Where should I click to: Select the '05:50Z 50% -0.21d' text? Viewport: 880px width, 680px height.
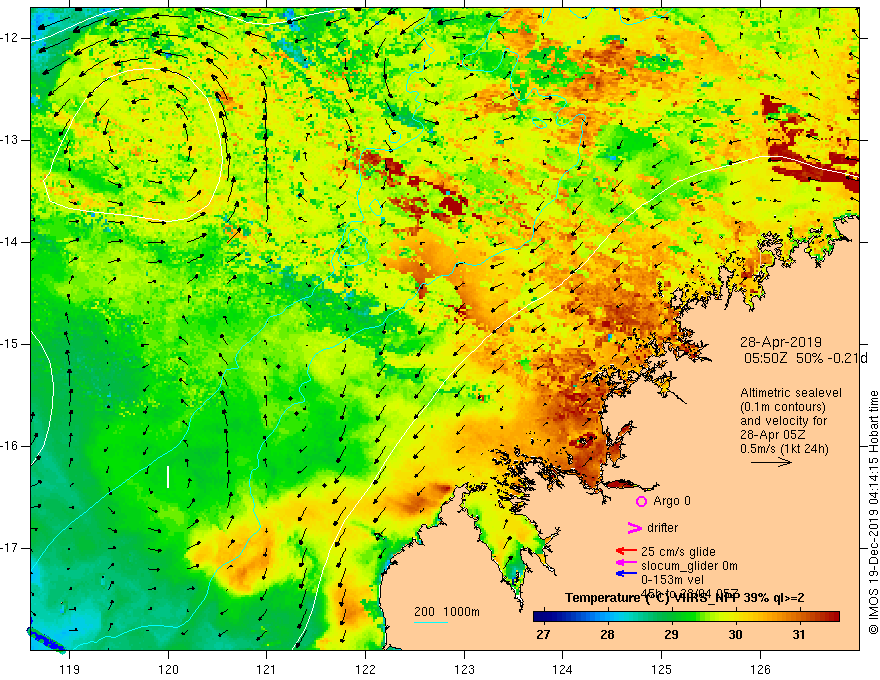pyautogui.click(x=805, y=358)
